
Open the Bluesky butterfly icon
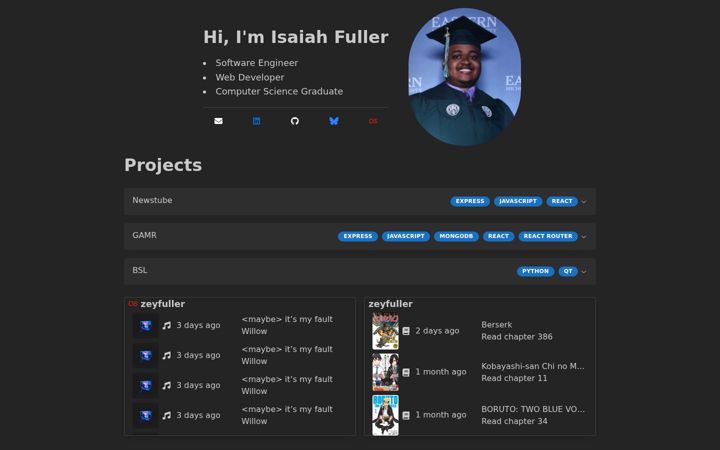[x=334, y=121]
